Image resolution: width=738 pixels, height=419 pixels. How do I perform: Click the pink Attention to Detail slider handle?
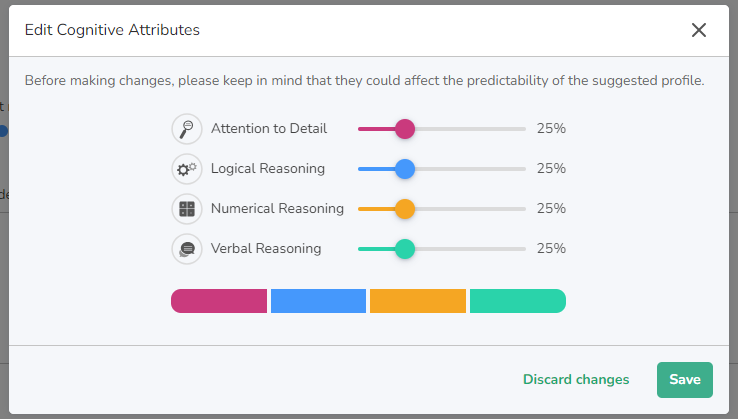pos(404,129)
